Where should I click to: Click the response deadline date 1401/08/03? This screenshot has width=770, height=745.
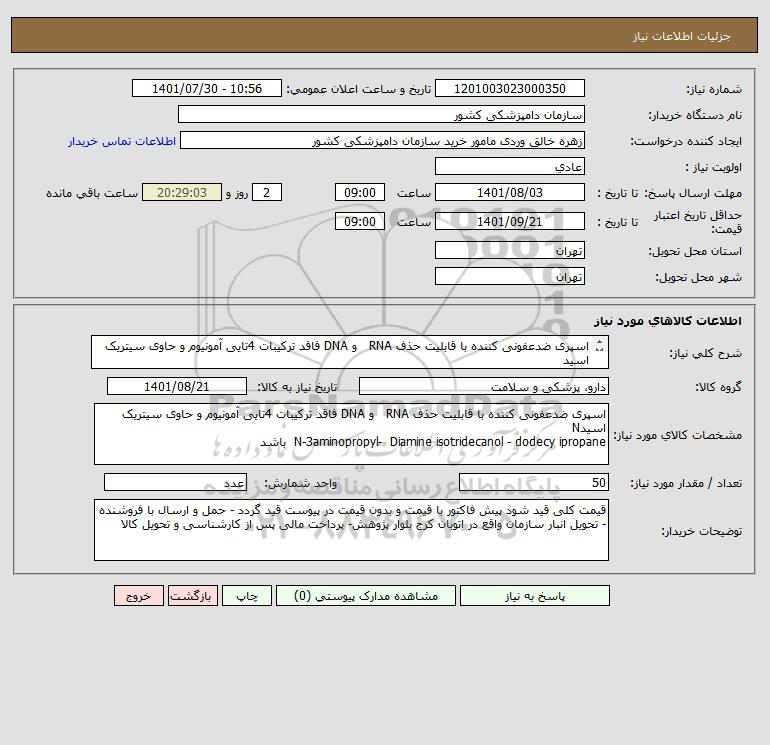[x=510, y=193]
